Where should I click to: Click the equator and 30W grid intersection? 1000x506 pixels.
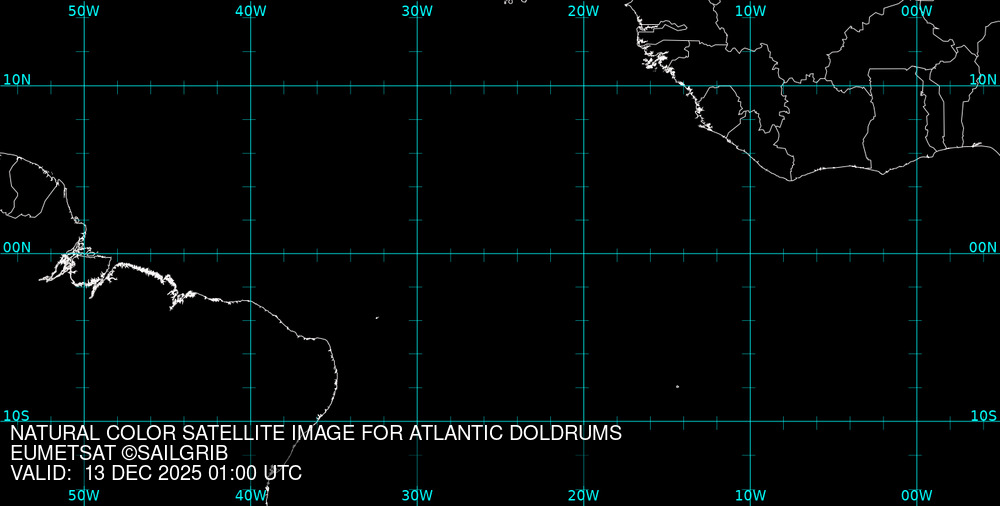click(417, 253)
